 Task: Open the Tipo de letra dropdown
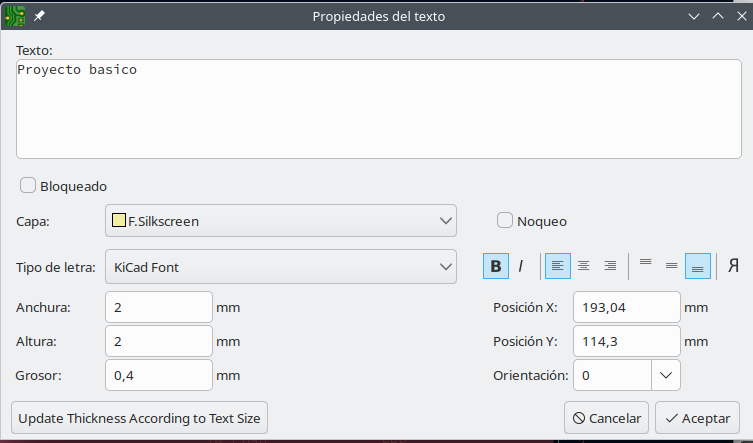point(280,267)
